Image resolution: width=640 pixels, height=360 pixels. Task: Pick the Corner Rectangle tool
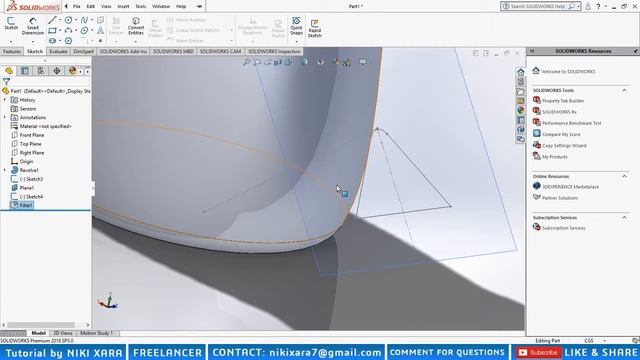tap(52, 30)
